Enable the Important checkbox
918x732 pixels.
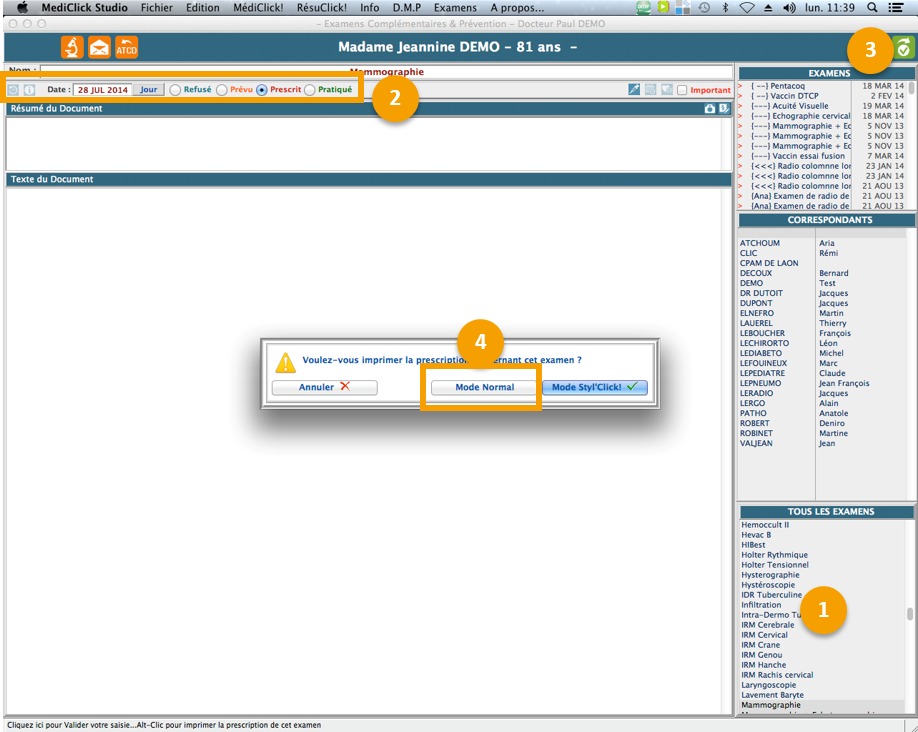click(682, 90)
